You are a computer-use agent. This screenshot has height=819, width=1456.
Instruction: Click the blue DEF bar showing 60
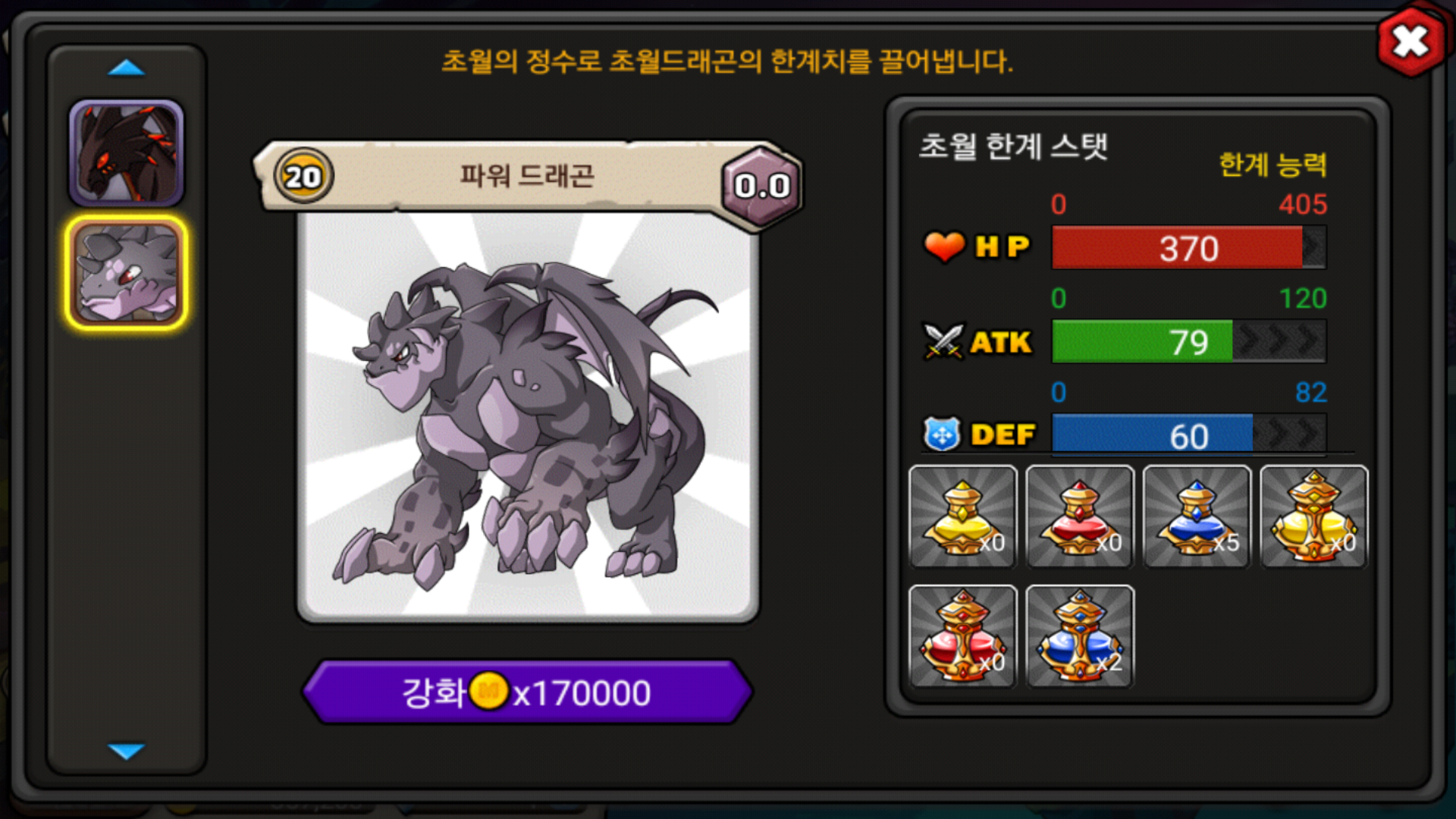(1188, 435)
